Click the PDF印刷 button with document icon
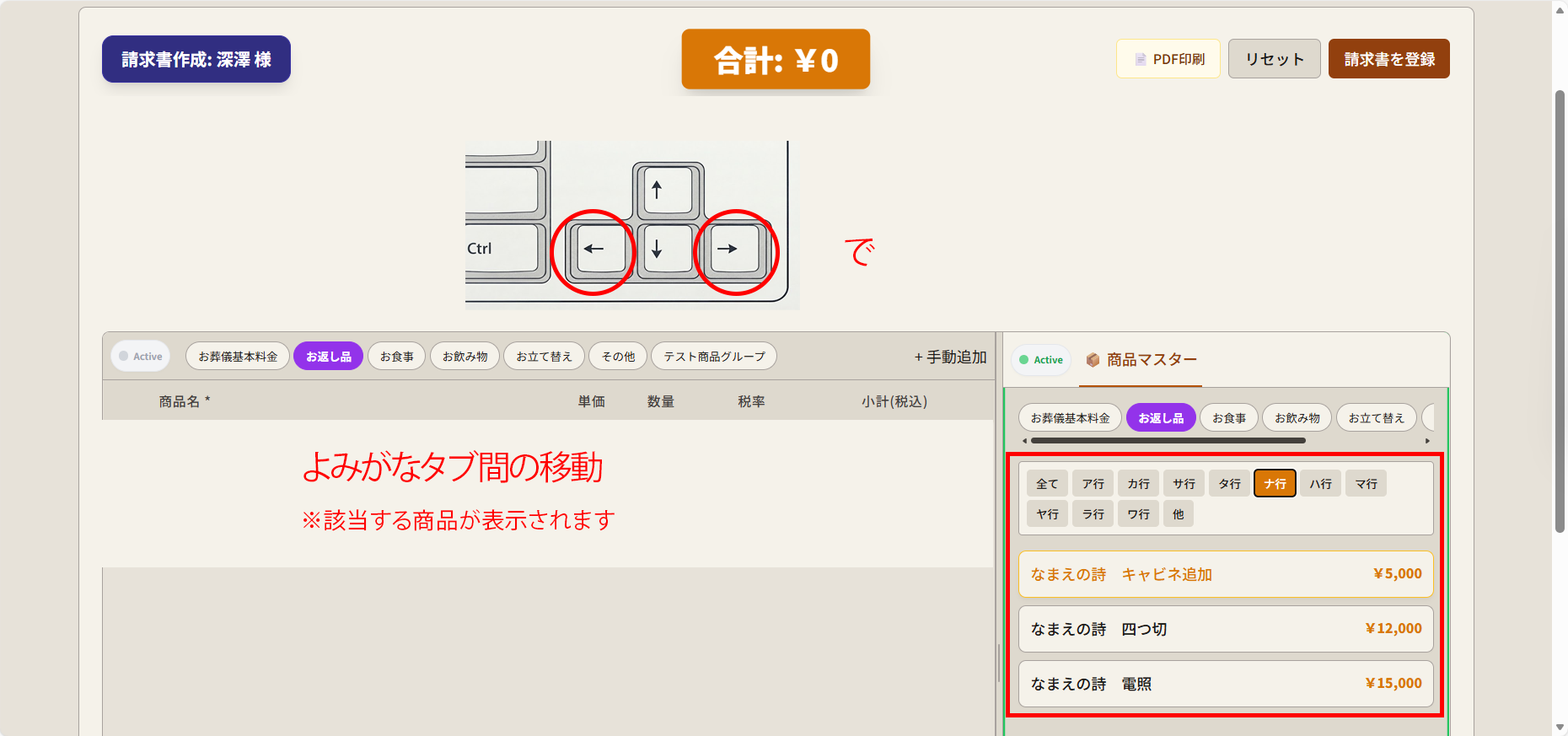Viewport: 1568px width, 736px height. click(x=1168, y=59)
